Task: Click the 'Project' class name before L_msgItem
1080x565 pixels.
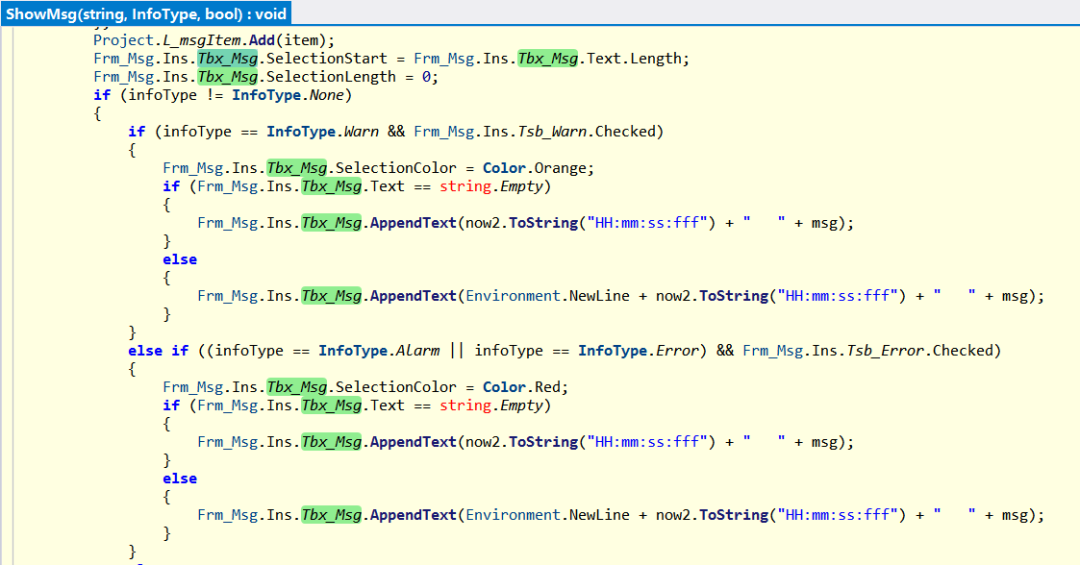Action: pyautogui.click(x=123, y=41)
